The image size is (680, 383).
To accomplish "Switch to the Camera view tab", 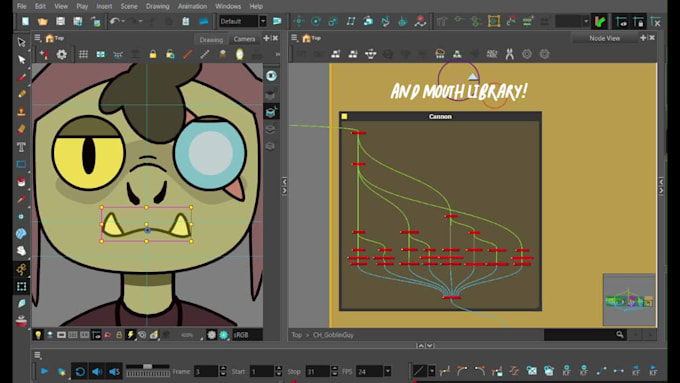I will click(244, 39).
